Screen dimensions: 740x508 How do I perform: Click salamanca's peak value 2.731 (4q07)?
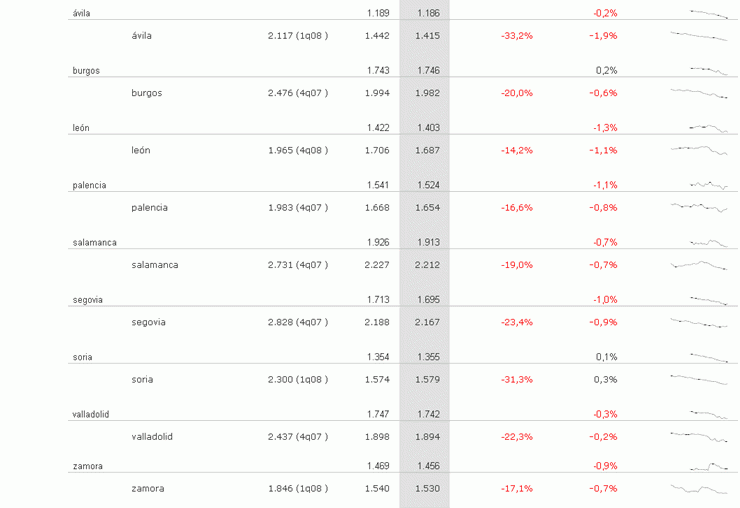[x=298, y=265]
